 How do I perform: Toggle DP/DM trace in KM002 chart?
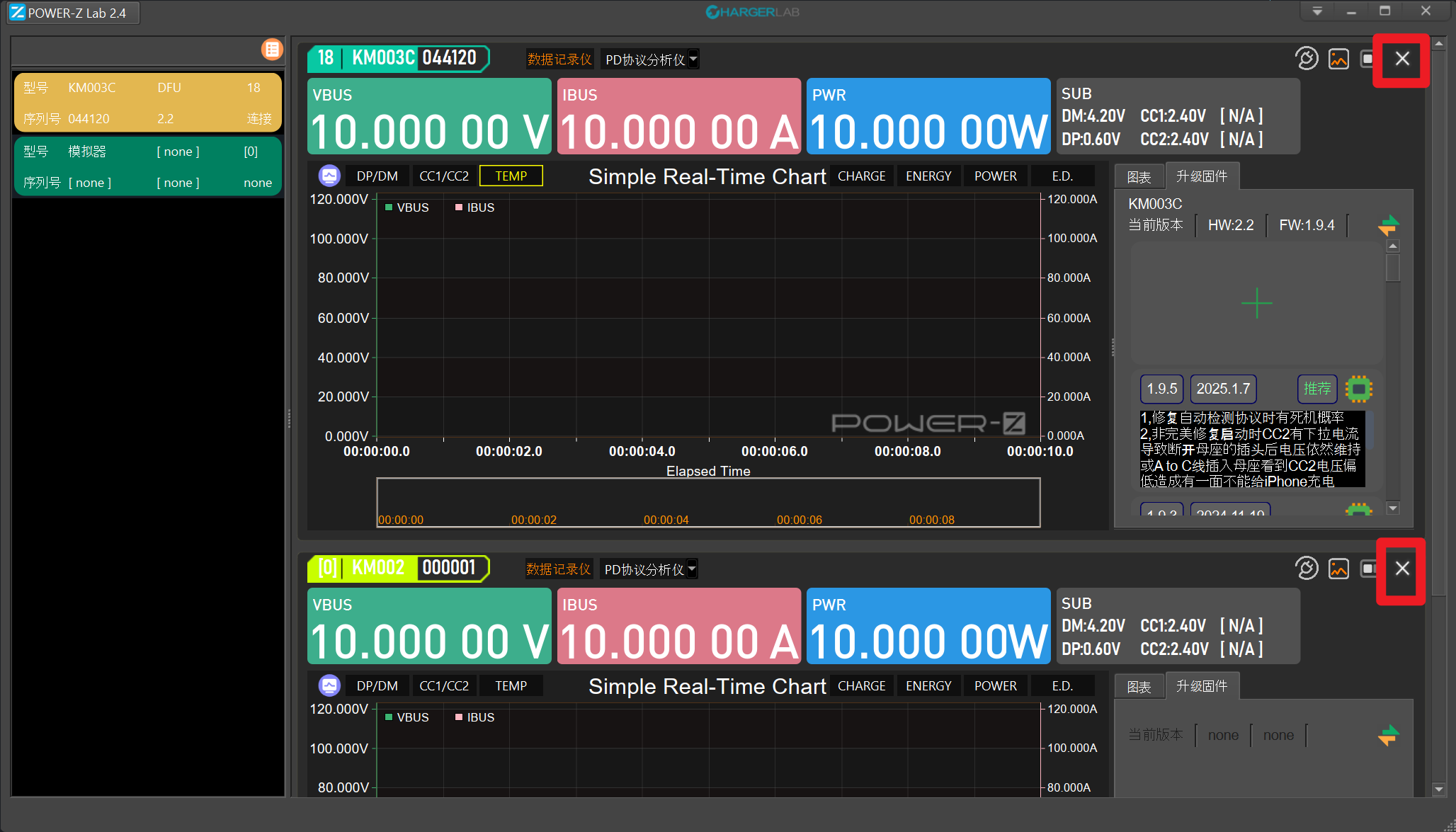[377, 685]
